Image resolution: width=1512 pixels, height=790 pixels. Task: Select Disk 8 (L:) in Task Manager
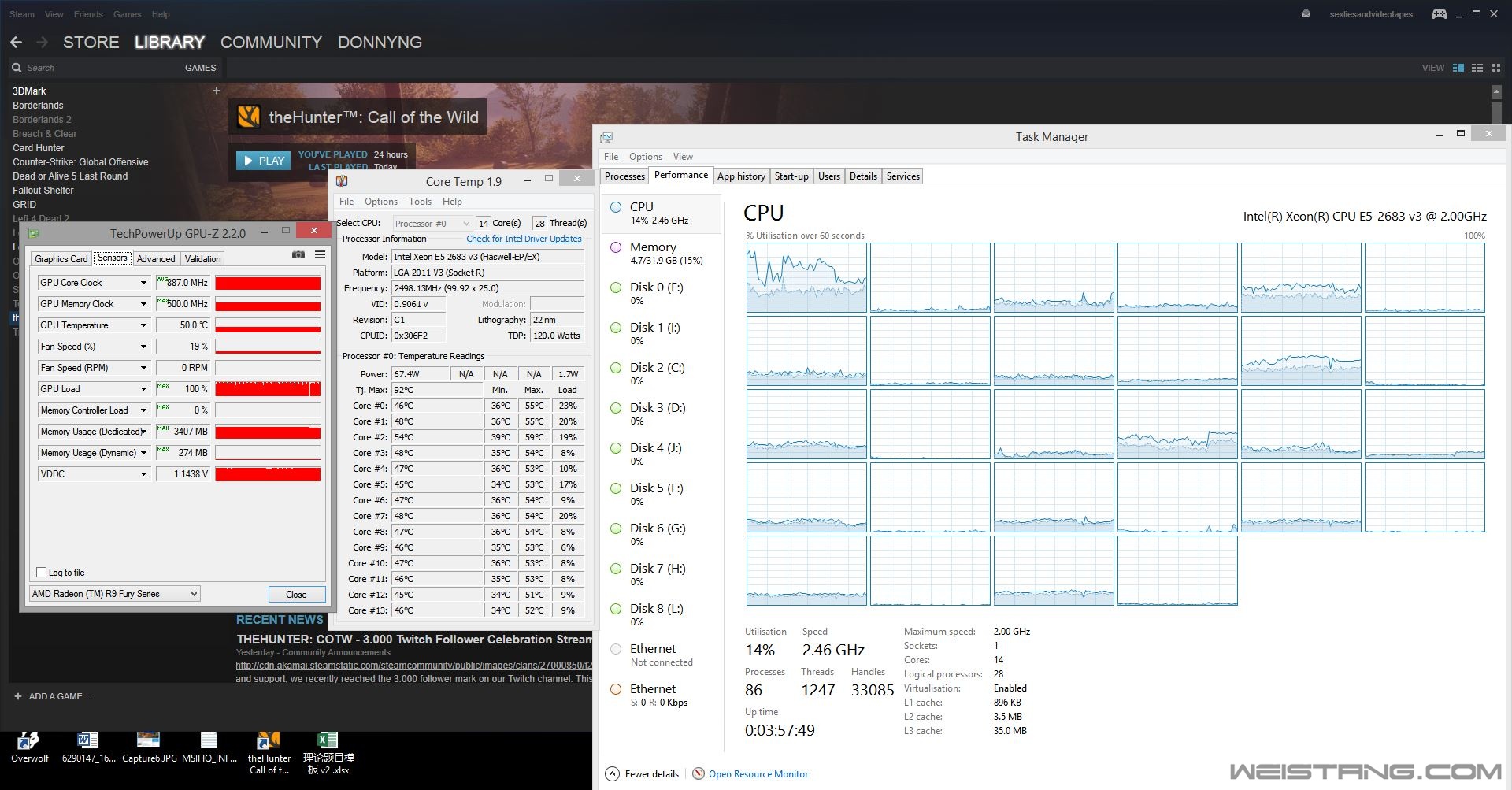pyautogui.click(x=661, y=615)
